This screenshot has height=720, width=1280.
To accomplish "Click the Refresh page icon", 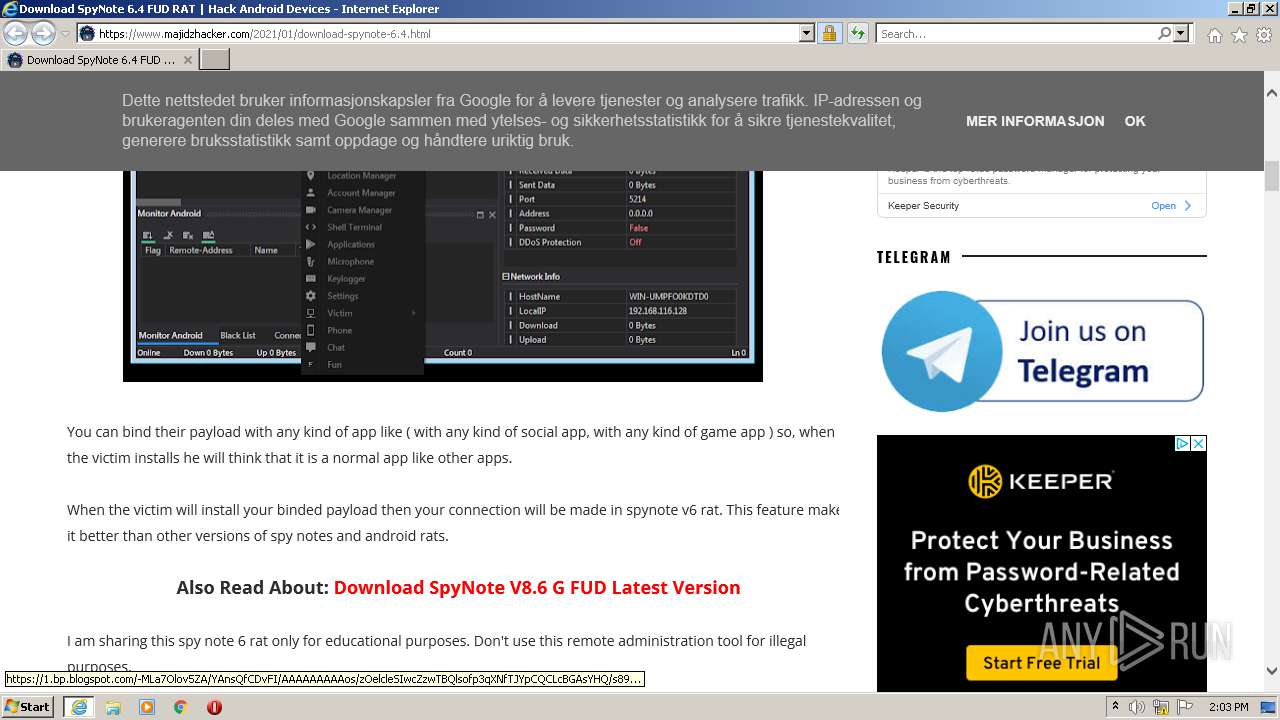I will [858, 33].
